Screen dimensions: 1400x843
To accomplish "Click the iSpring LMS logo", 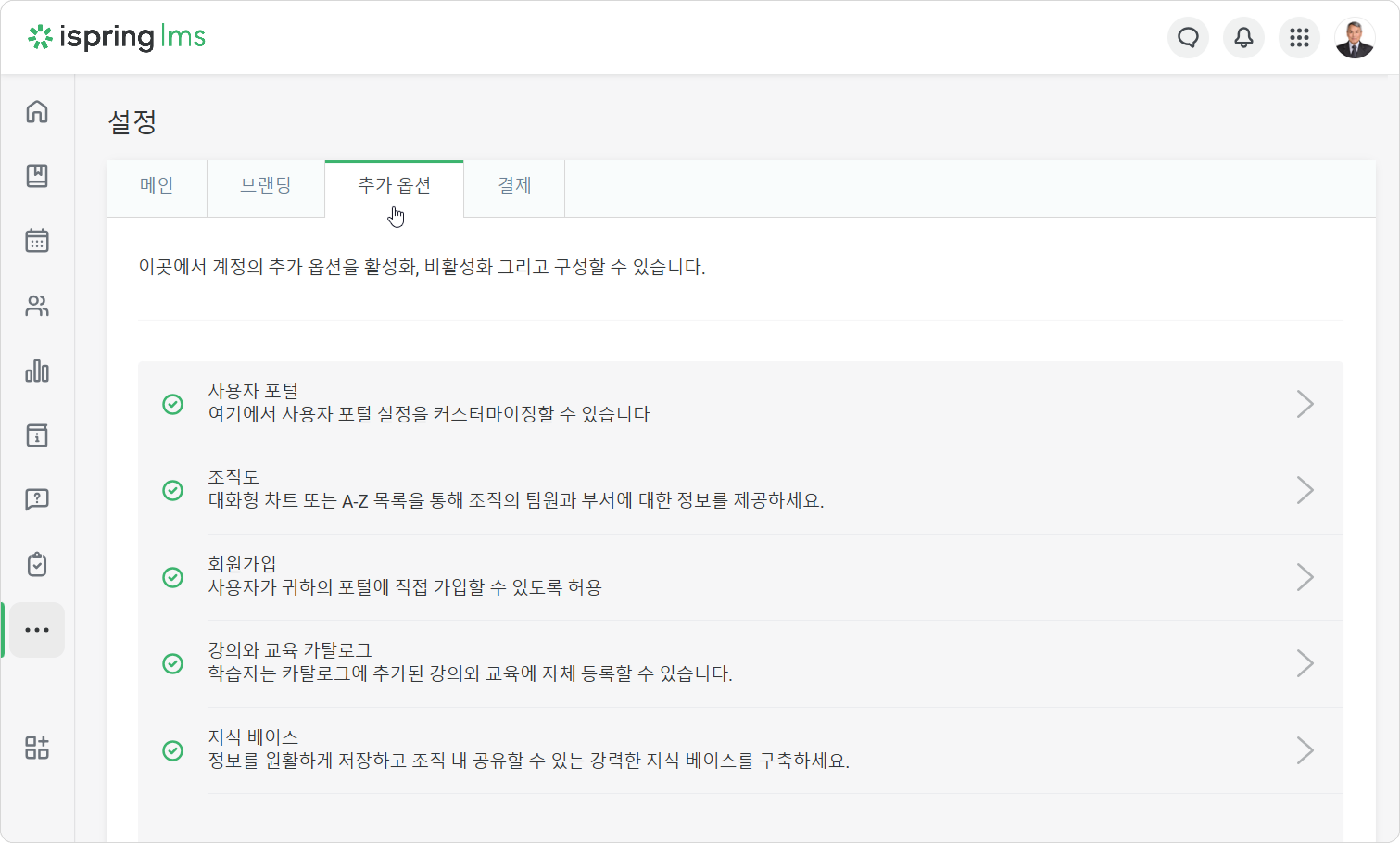I will pyautogui.click(x=116, y=37).
